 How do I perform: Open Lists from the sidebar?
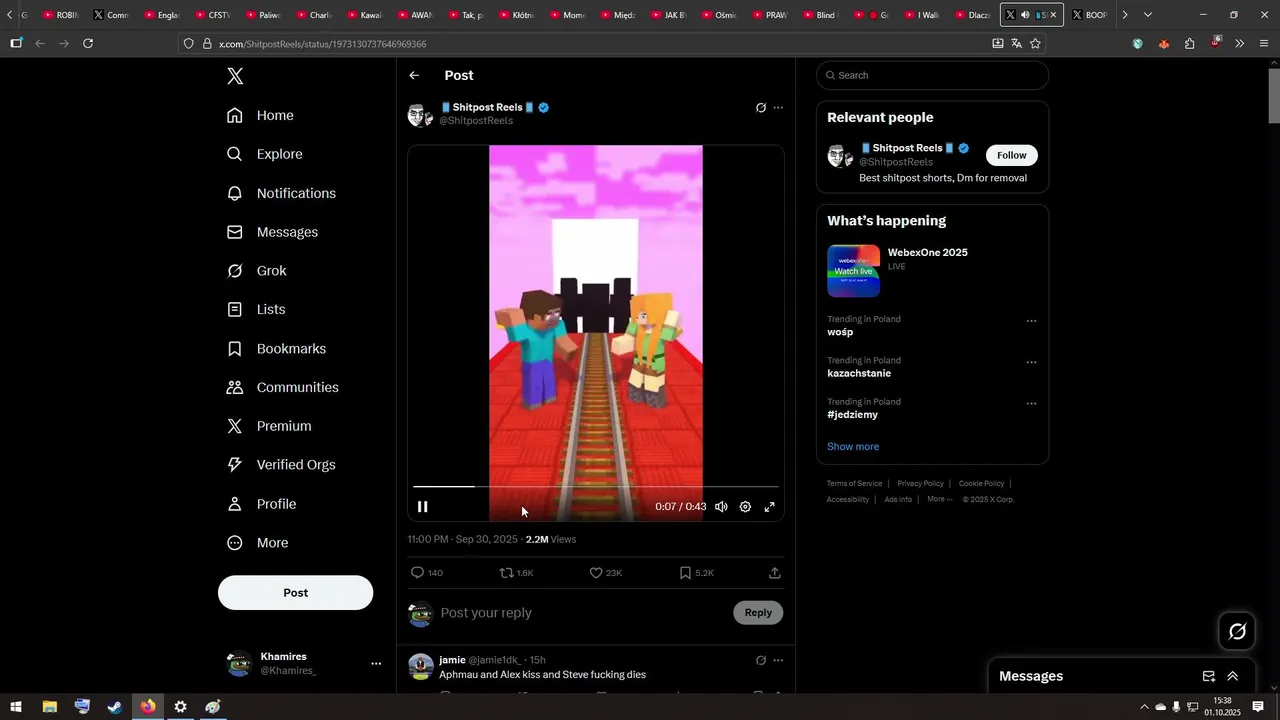[x=256, y=310]
